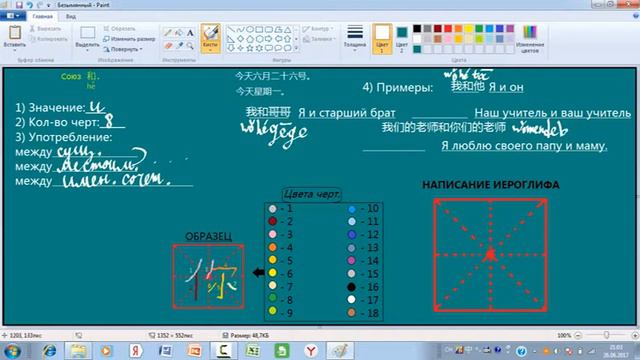Open the shape Outline (Контур) dropdown
Viewport: 640px width, 360px height.
tap(319, 29)
